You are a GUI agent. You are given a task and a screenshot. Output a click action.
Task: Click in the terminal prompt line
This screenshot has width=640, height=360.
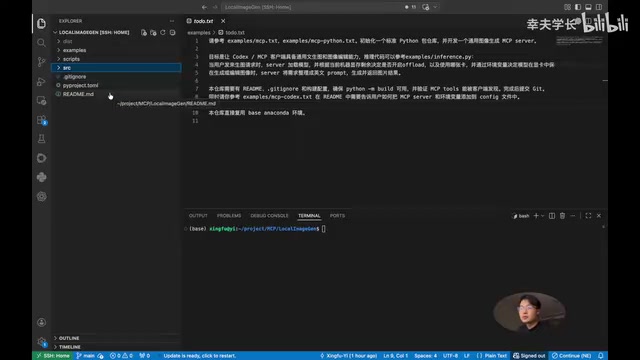coord(257,229)
